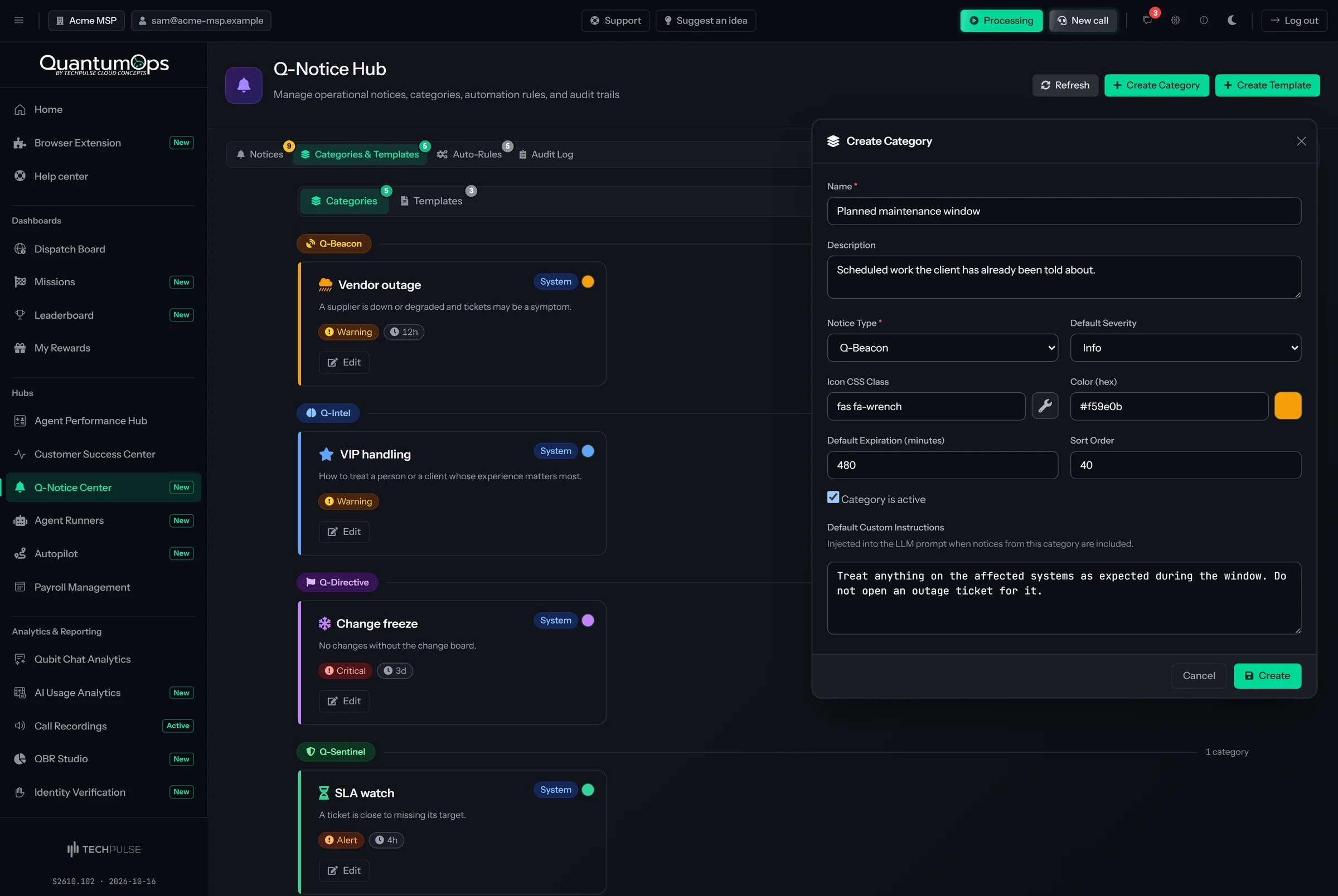
Task: Close the Create Category panel
Action: (x=1301, y=141)
